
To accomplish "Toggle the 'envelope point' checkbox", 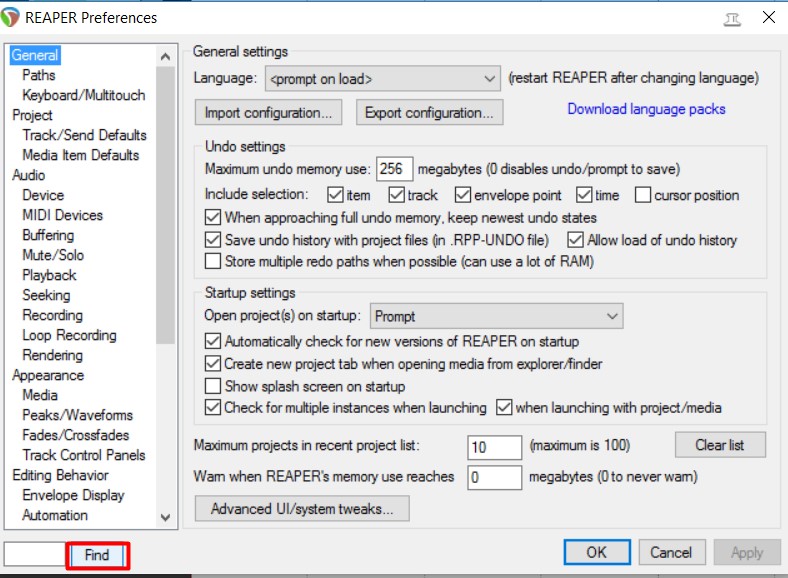I will pos(463,195).
